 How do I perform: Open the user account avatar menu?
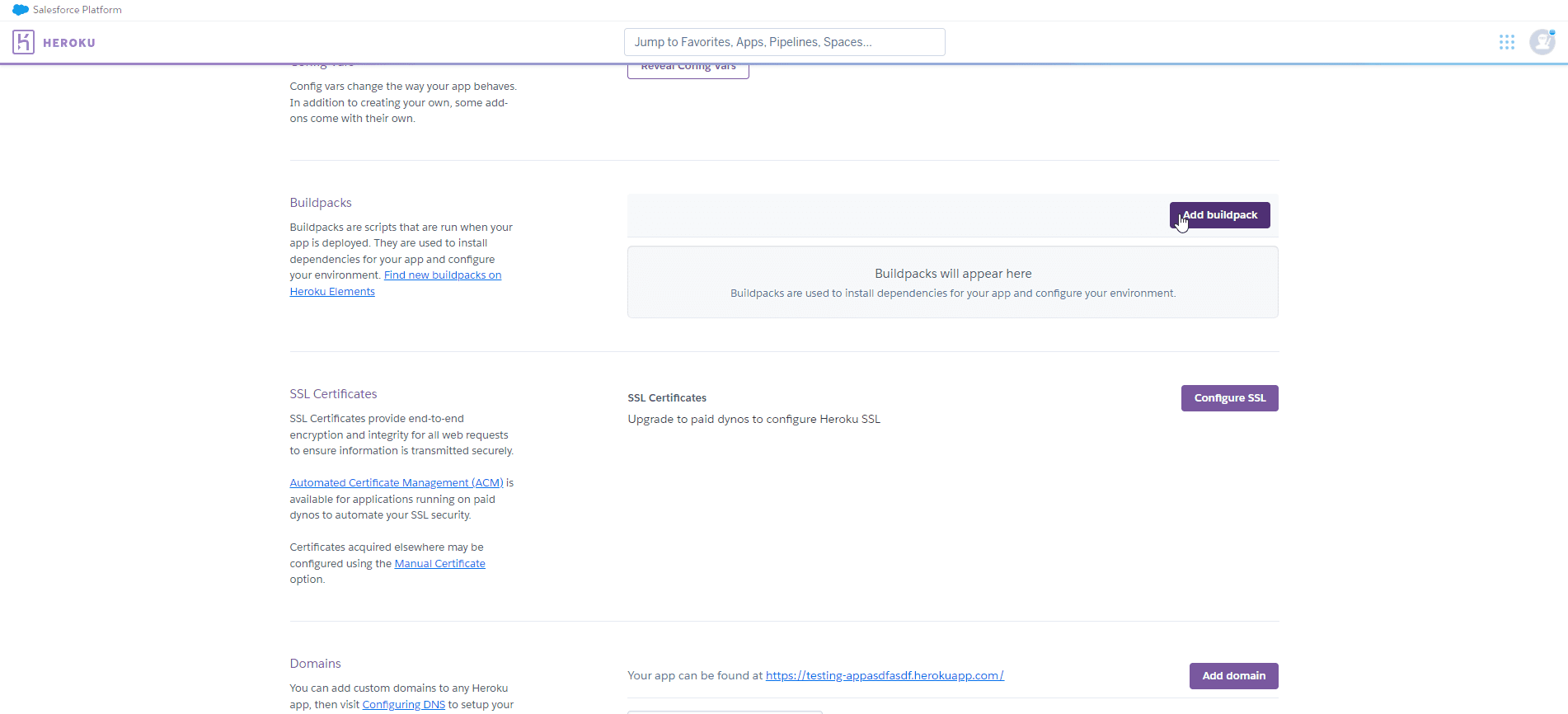pos(1542,42)
